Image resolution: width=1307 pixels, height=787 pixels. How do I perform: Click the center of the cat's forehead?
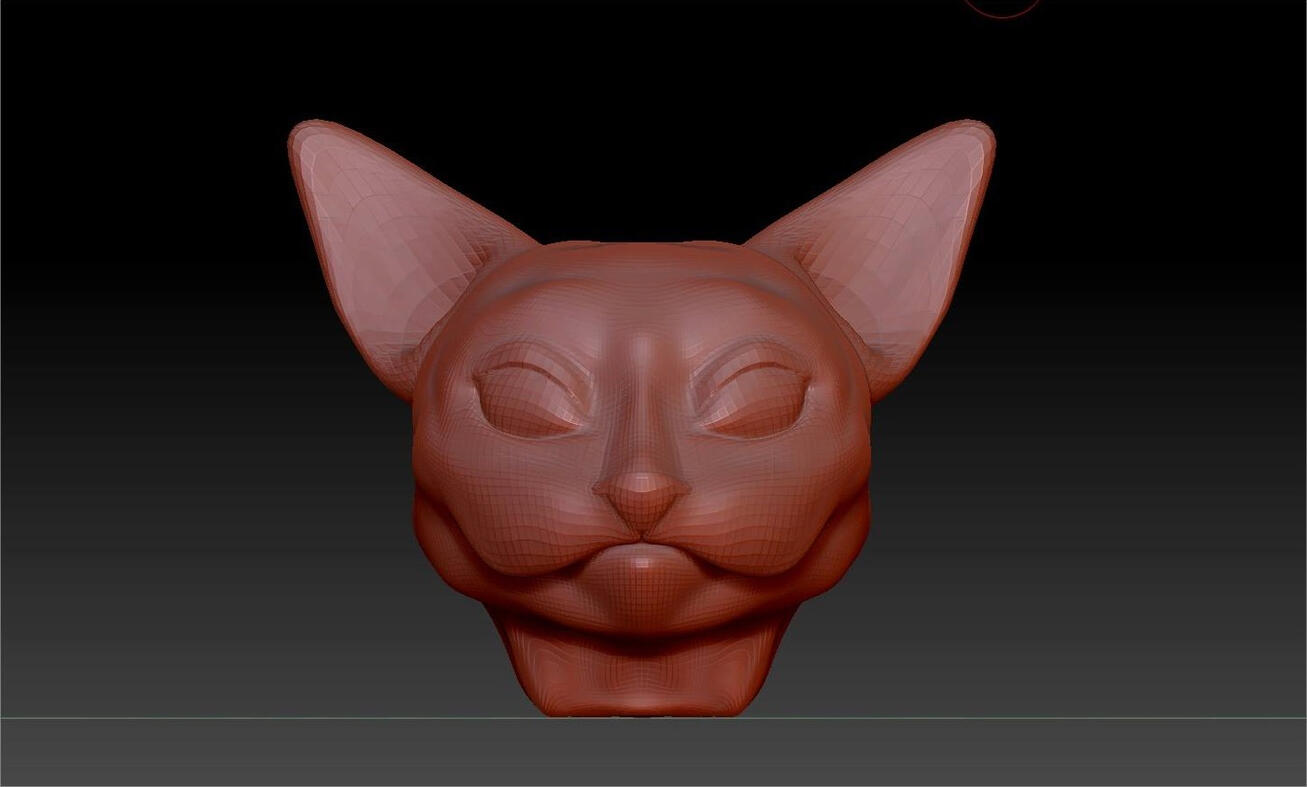[x=640, y=300]
